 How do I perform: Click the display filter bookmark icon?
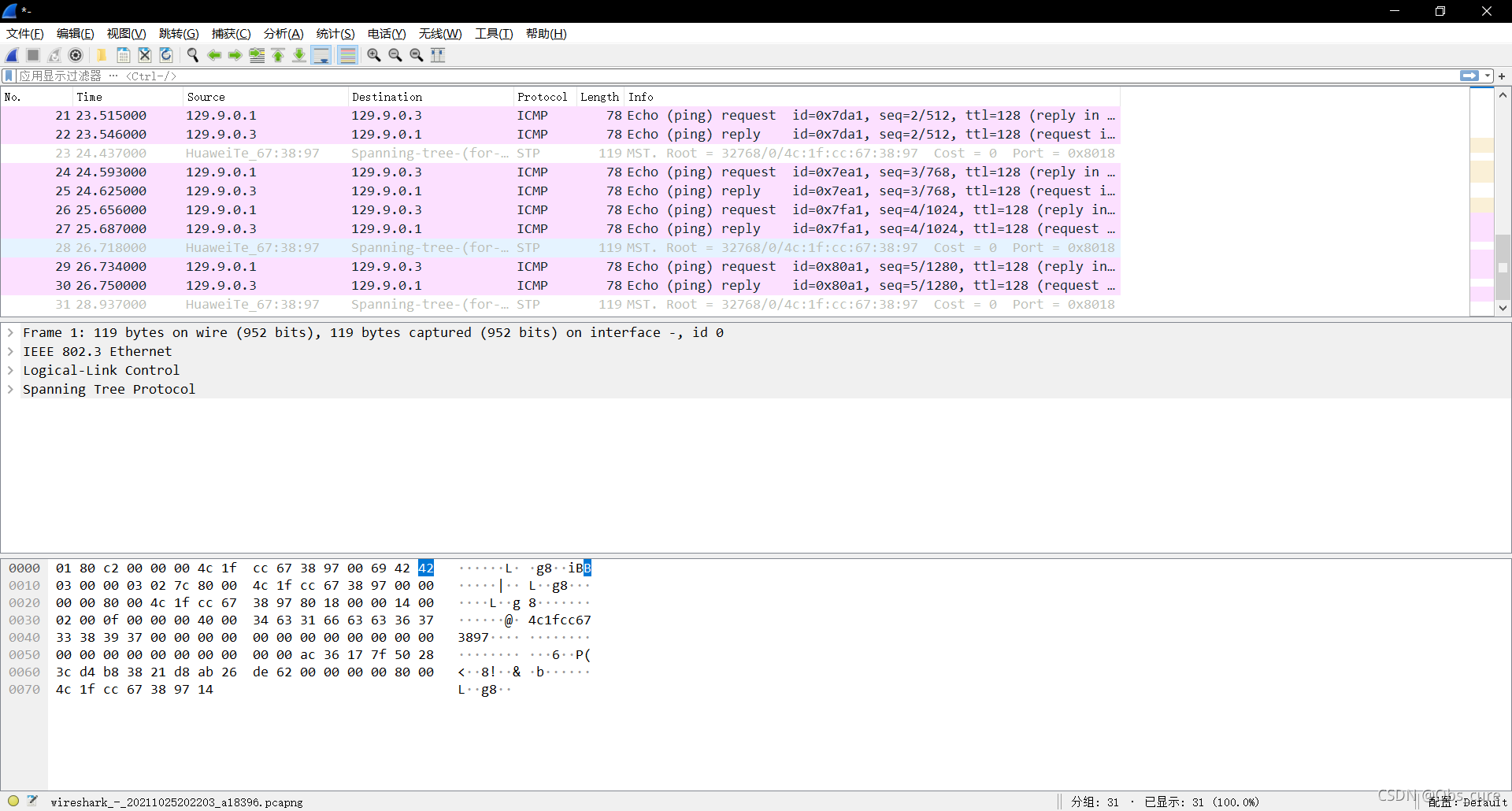tap(9, 76)
